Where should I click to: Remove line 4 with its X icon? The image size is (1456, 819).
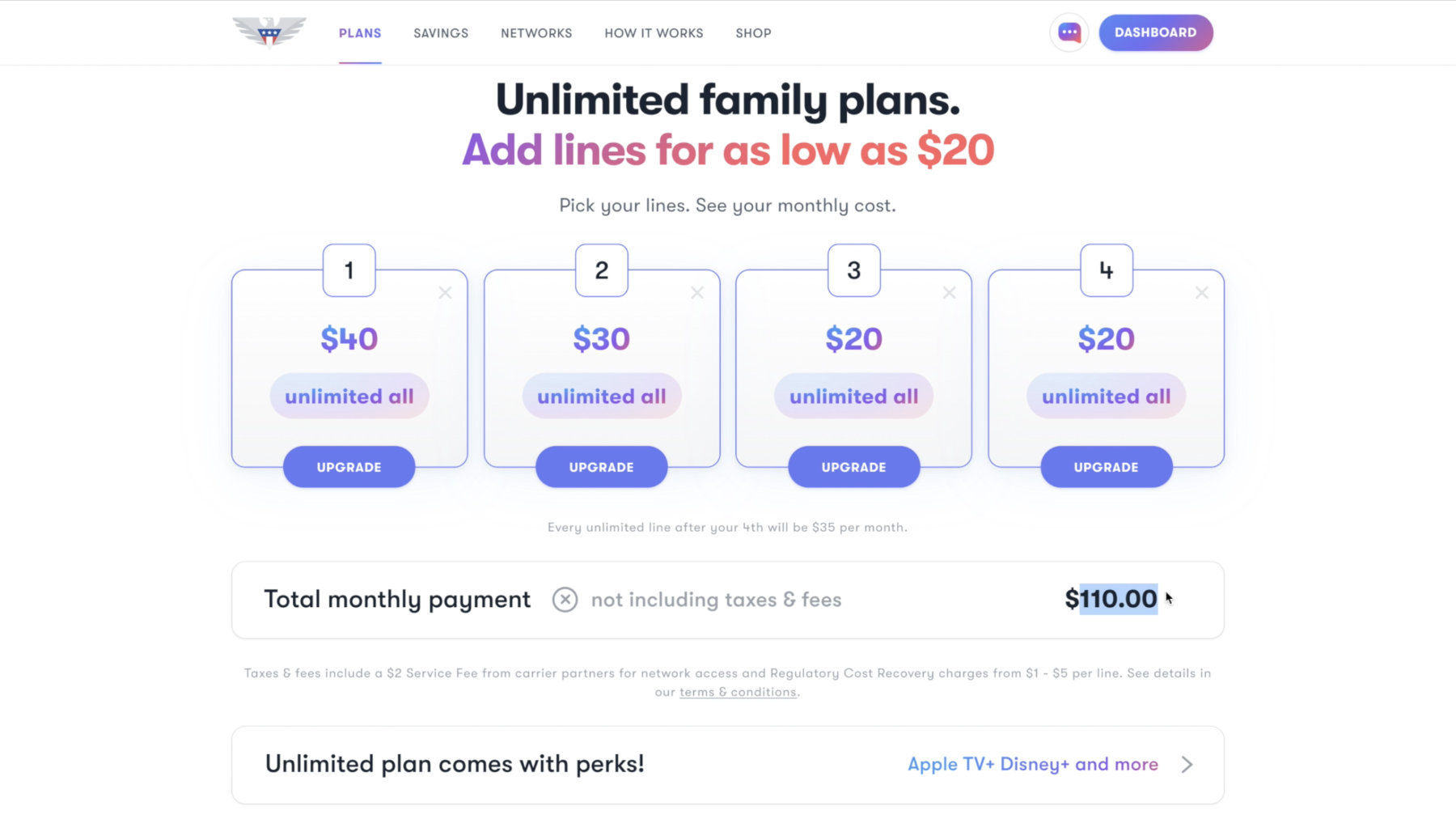1202,292
